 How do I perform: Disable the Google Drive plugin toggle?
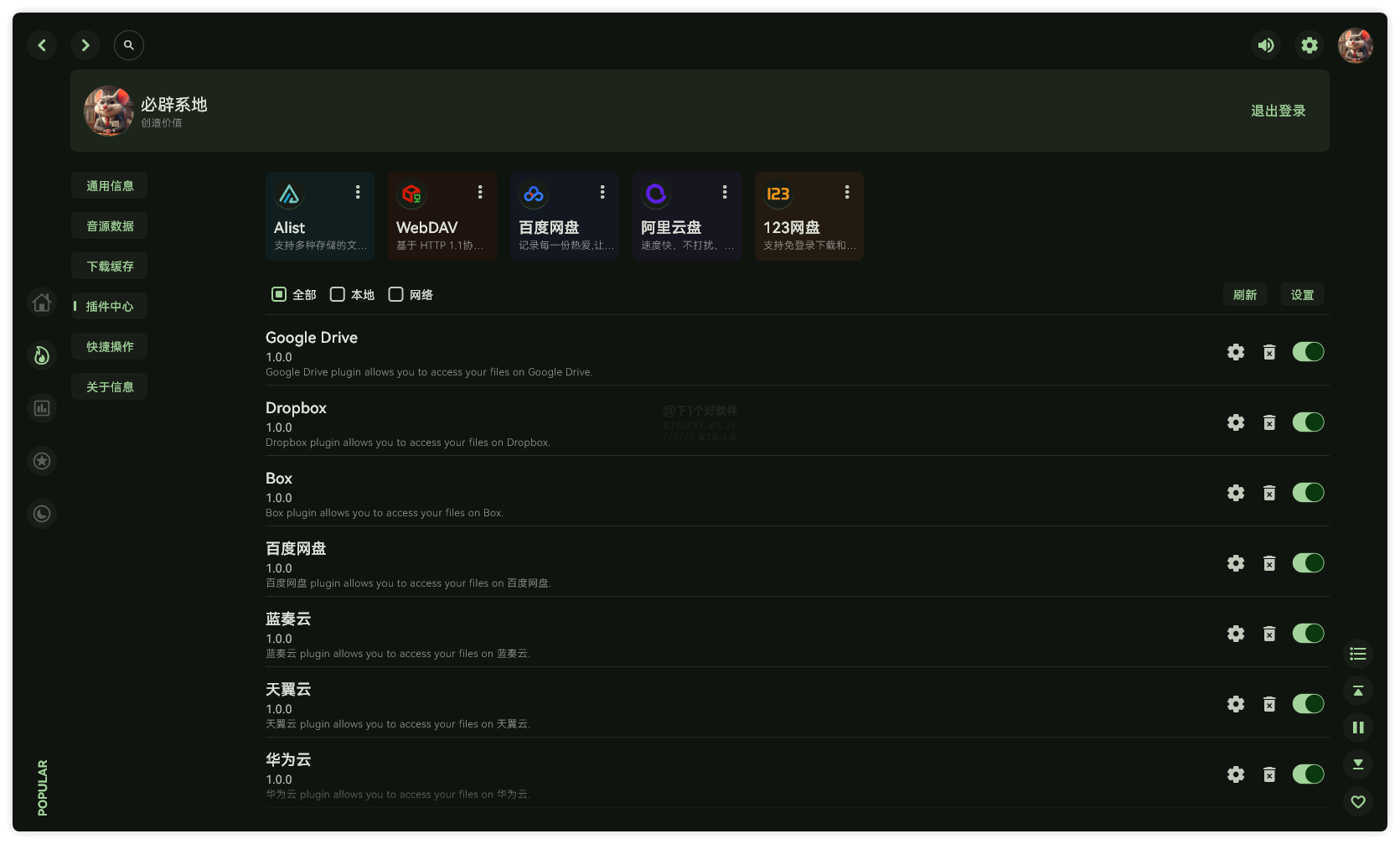pyautogui.click(x=1308, y=352)
